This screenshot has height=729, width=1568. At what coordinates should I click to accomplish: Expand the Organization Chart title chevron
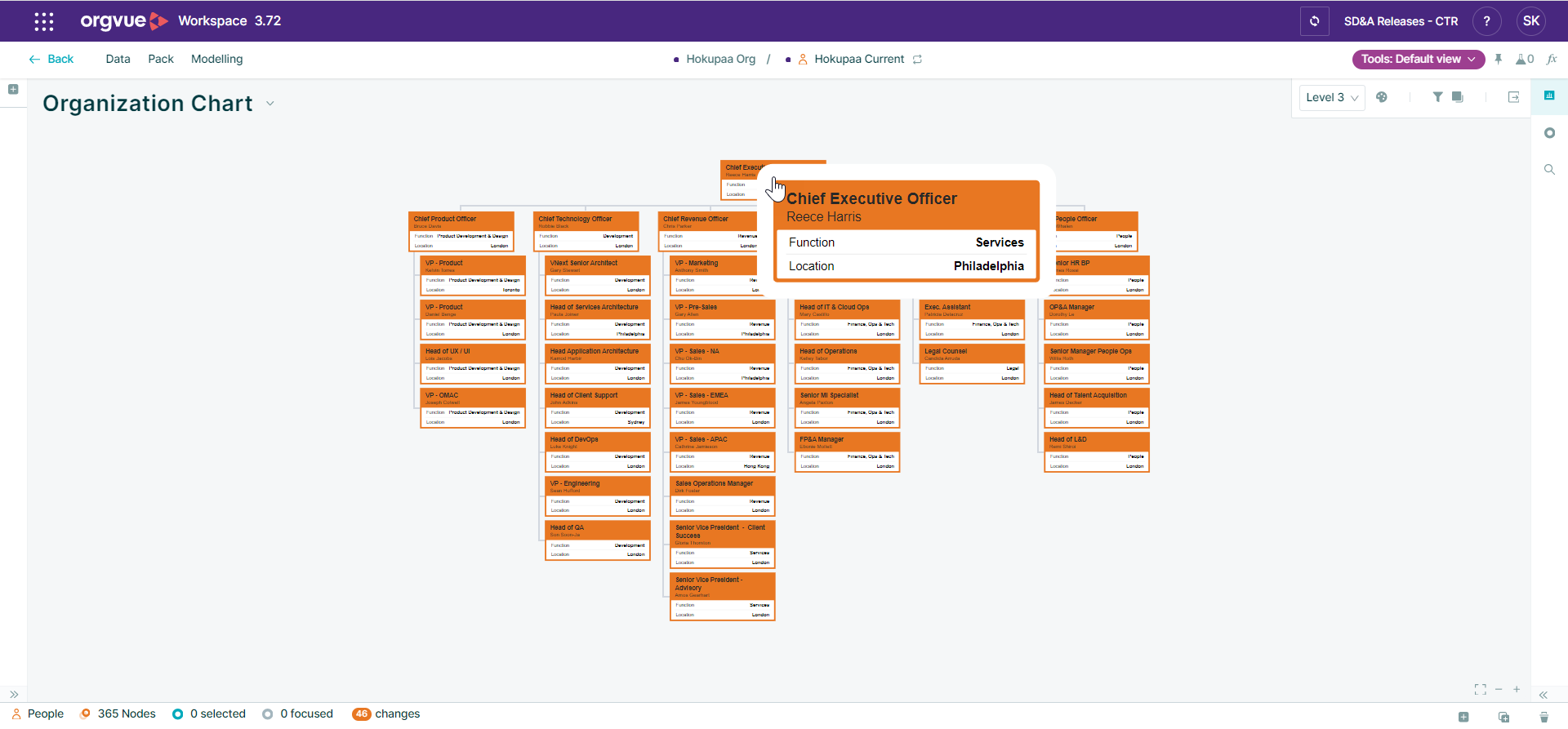click(x=270, y=104)
